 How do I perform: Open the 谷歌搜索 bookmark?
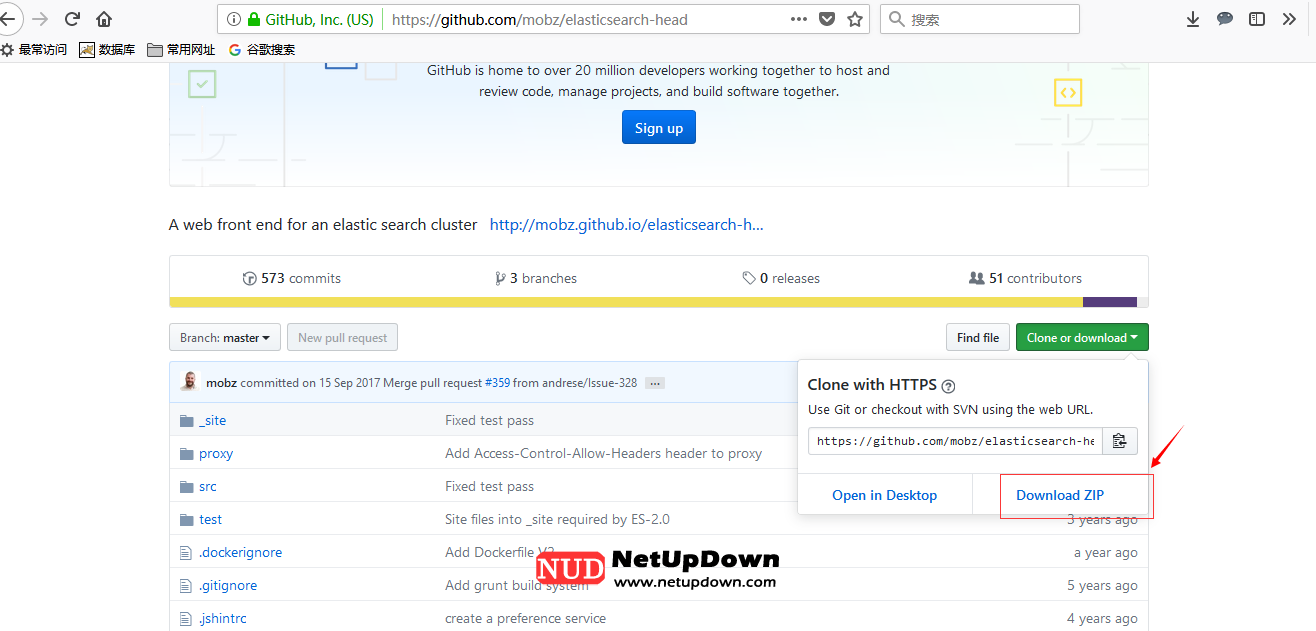(x=262, y=49)
